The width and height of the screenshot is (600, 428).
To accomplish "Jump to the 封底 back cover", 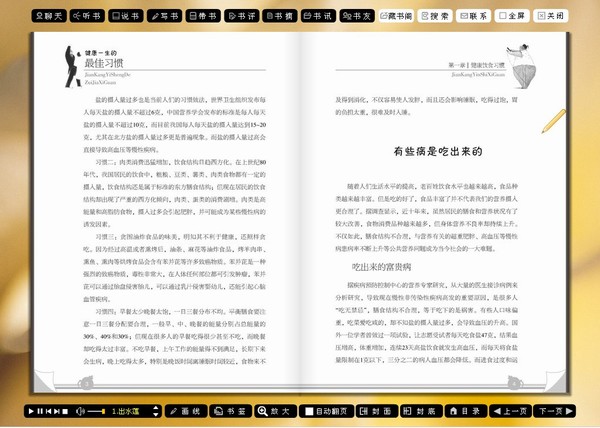I will pyautogui.click(x=422, y=411).
